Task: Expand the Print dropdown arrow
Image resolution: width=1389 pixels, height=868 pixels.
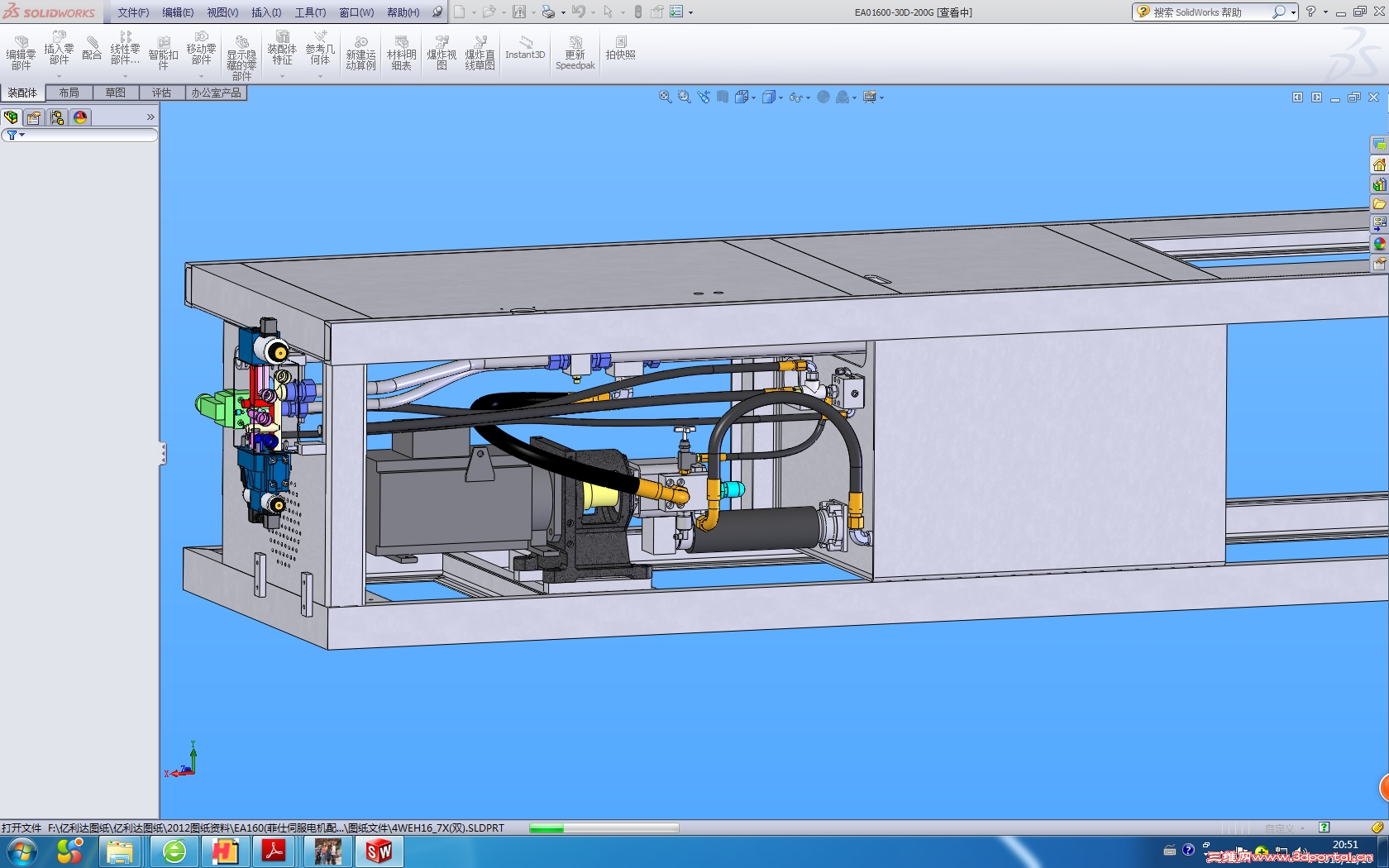Action: (563, 12)
